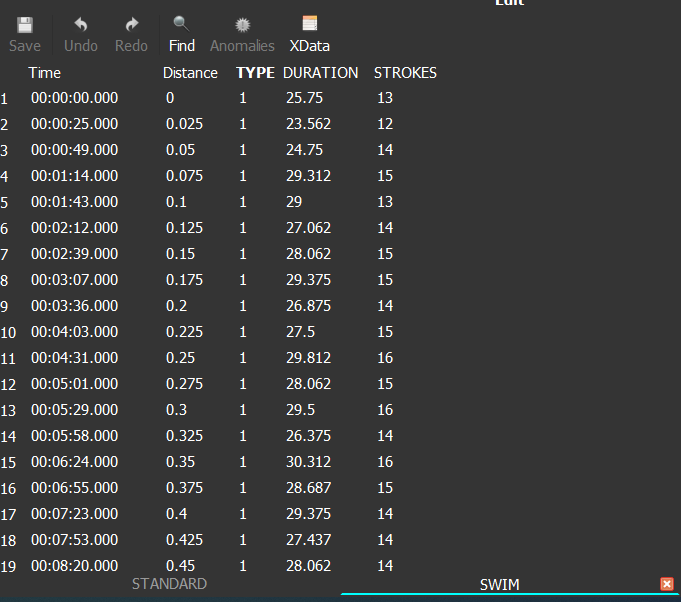The image size is (681, 602).
Task: Select duration cell 27.062
Action: (x=308, y=228)
